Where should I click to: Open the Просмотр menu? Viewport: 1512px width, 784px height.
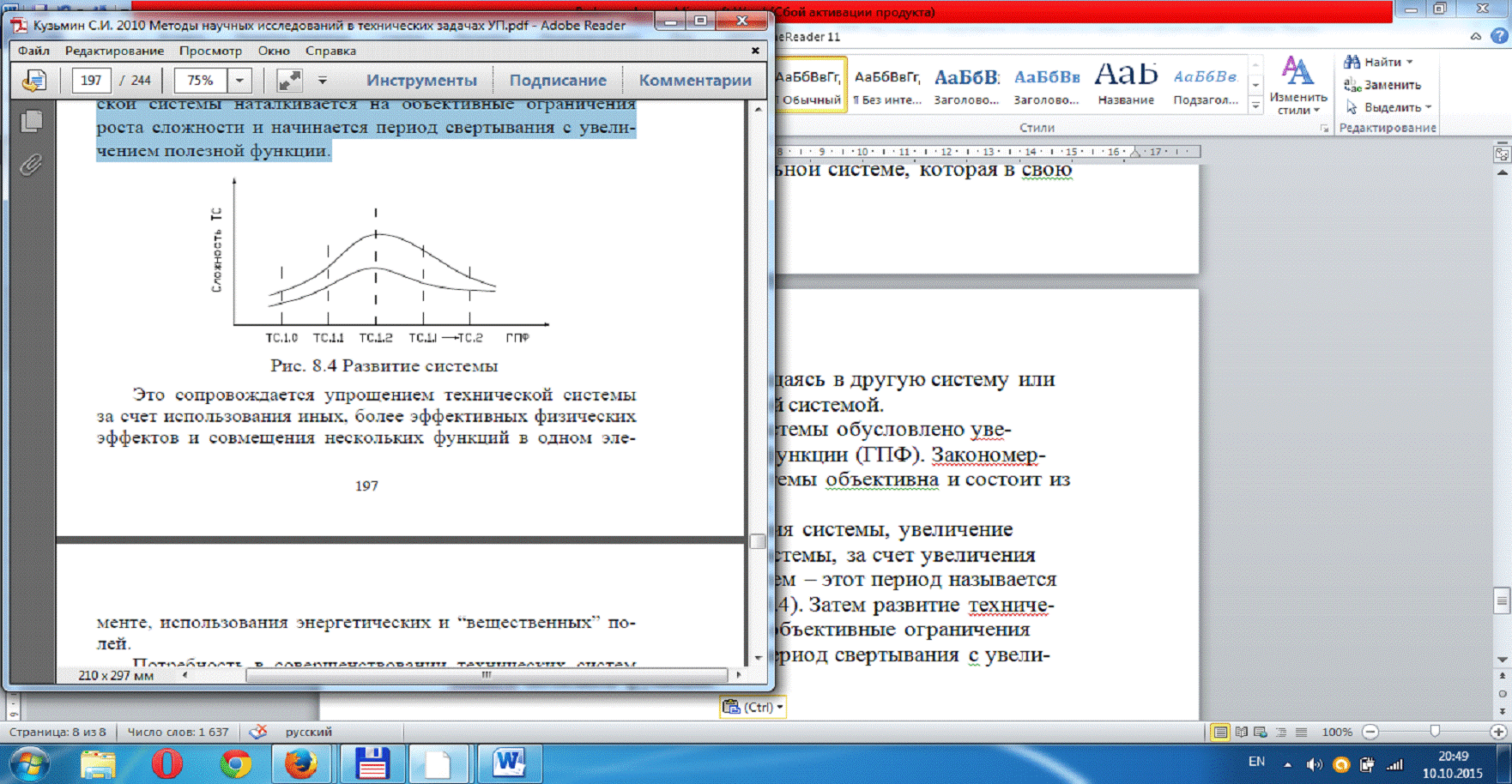tap(210, 51)
